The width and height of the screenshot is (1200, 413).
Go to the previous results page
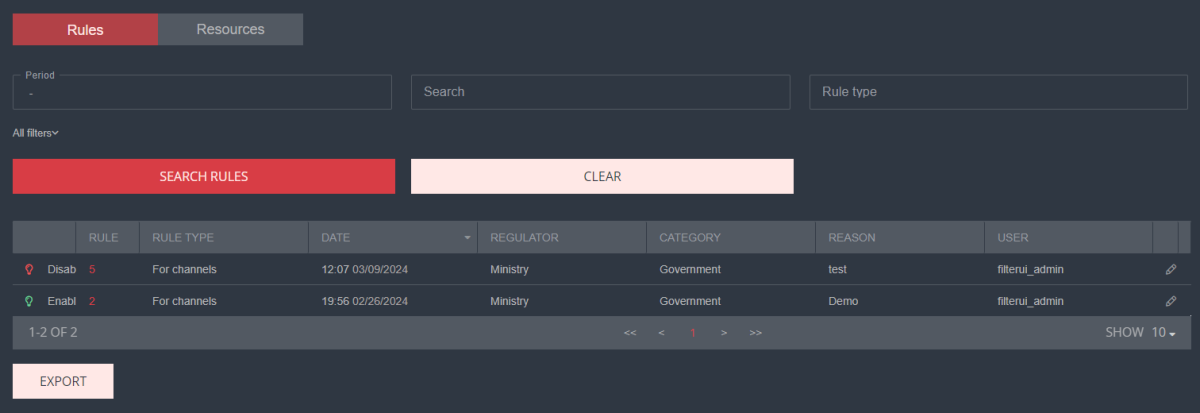click(661, 333)
